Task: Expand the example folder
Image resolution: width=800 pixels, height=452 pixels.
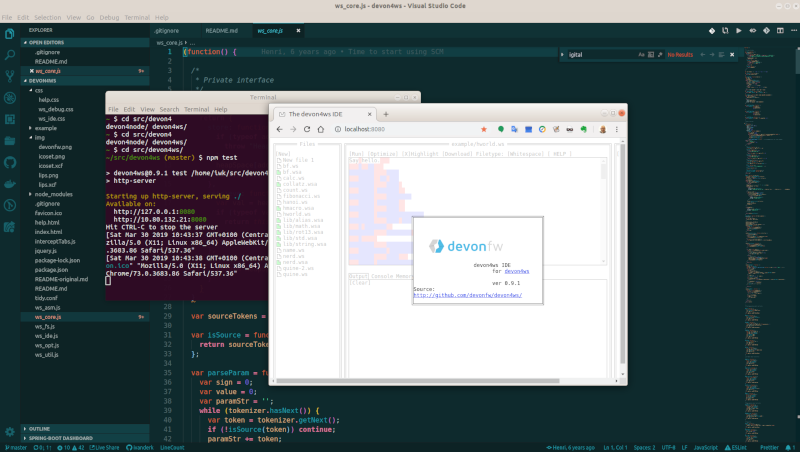Action: click(x=45, y=128)
